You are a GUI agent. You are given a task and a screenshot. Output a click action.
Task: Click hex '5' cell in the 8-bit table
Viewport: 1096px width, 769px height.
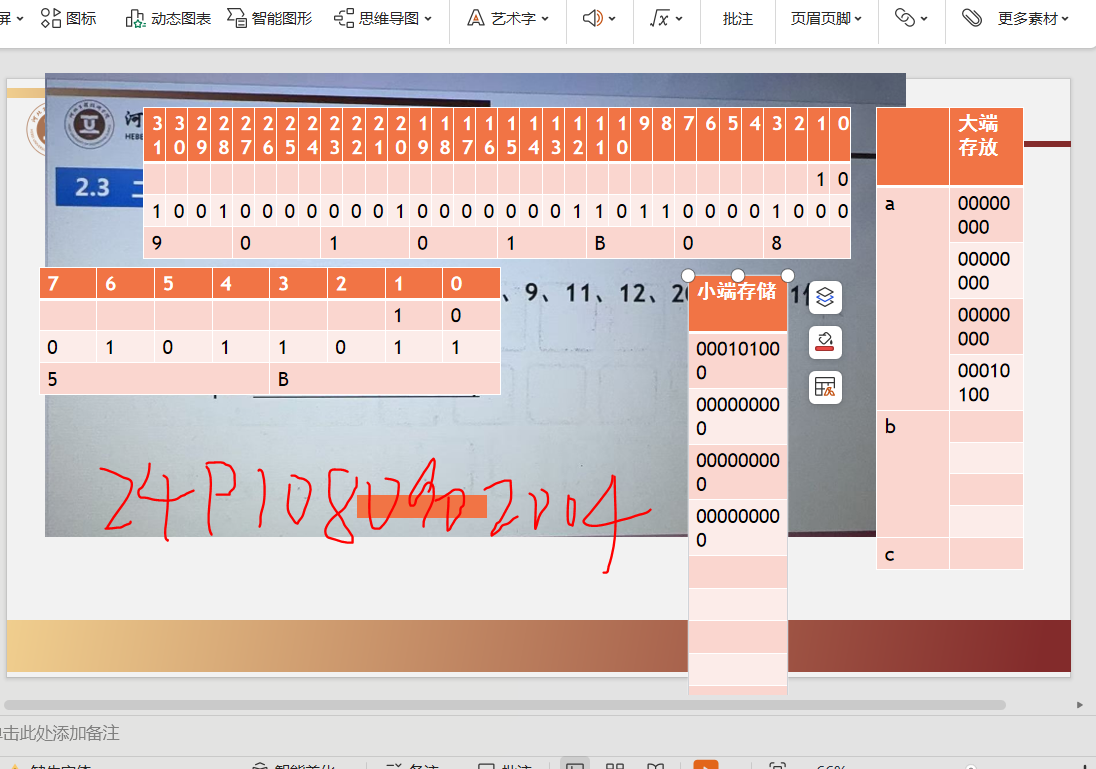[154, 379]
